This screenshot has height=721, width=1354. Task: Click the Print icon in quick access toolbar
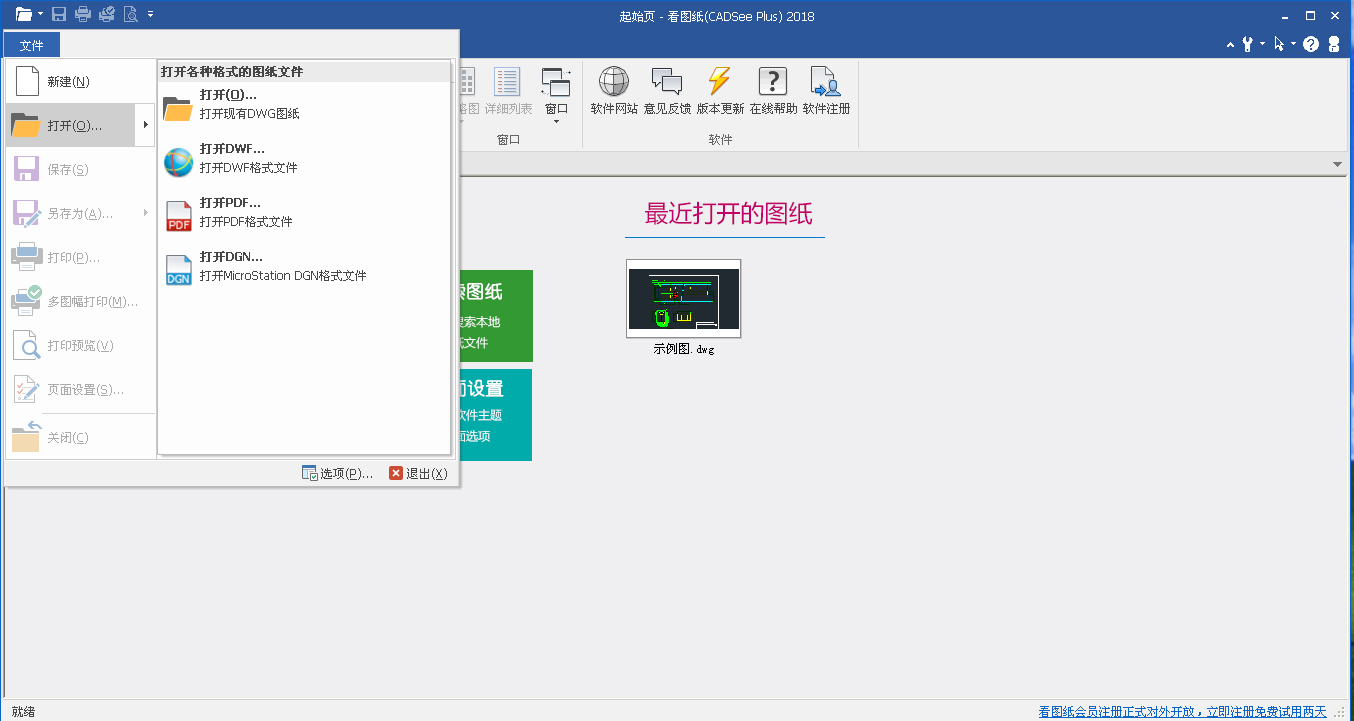click(82, 14)
